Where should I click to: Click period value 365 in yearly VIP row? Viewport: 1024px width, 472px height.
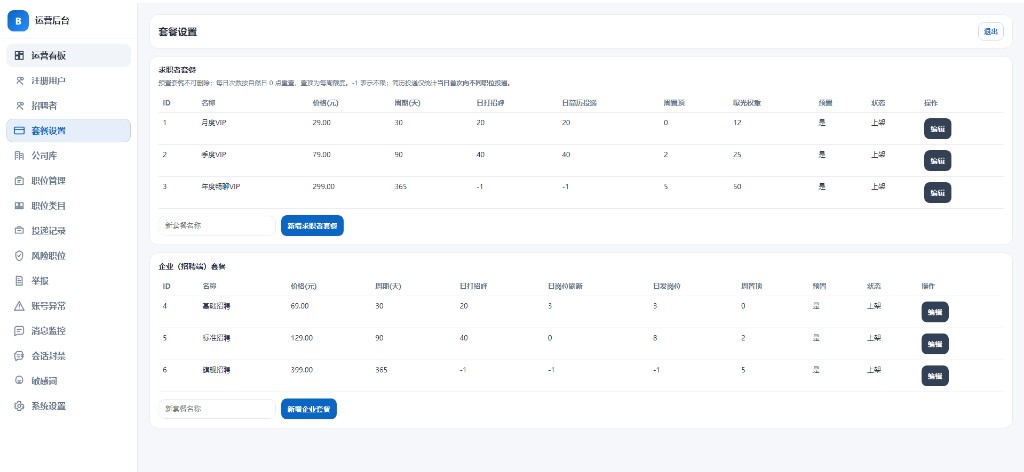[x=401, y=187]
